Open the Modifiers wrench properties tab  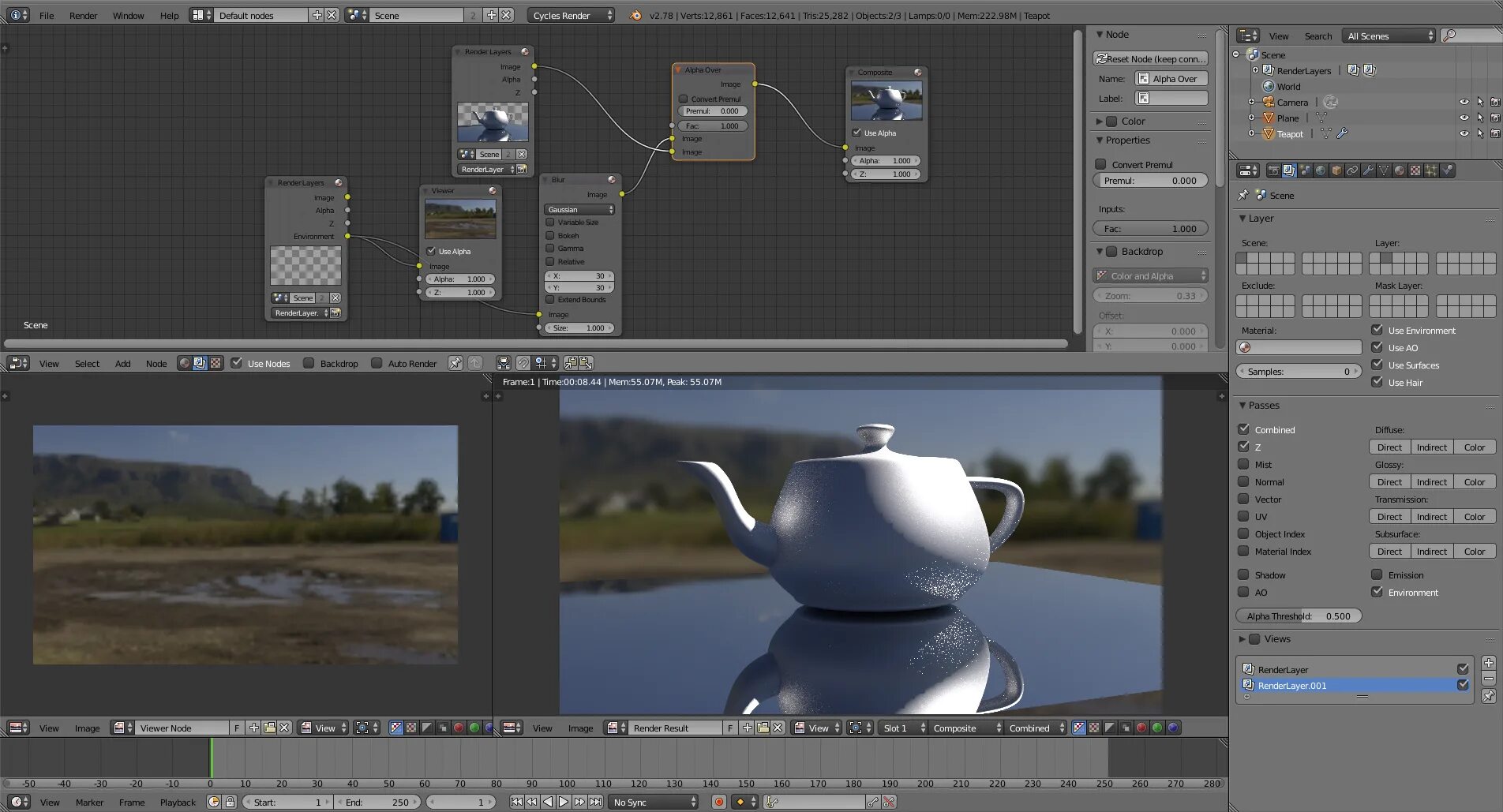pyautogui.click(x=1368, y=170)
